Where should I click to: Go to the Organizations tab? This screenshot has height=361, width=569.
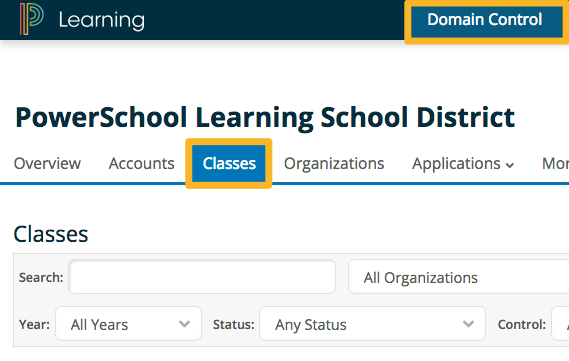(334, 163)
